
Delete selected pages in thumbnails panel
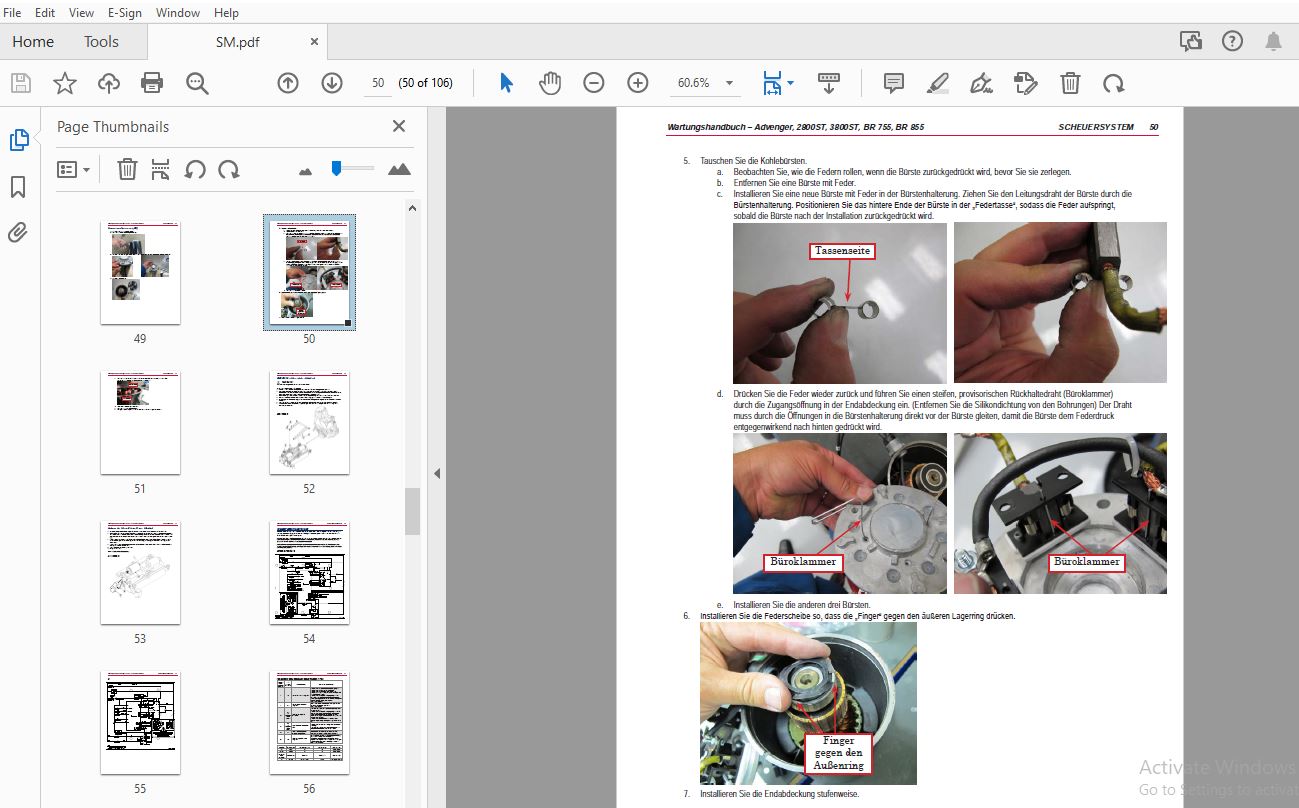point(127,169)
